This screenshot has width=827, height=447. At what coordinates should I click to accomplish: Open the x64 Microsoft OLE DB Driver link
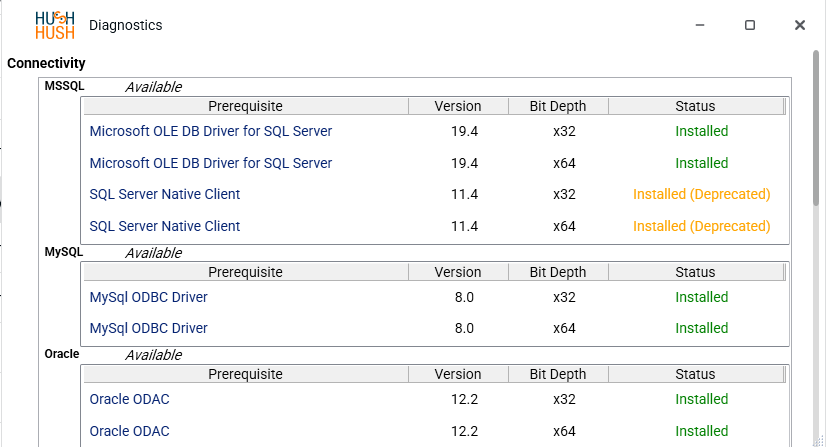click(x=211, y=163)
